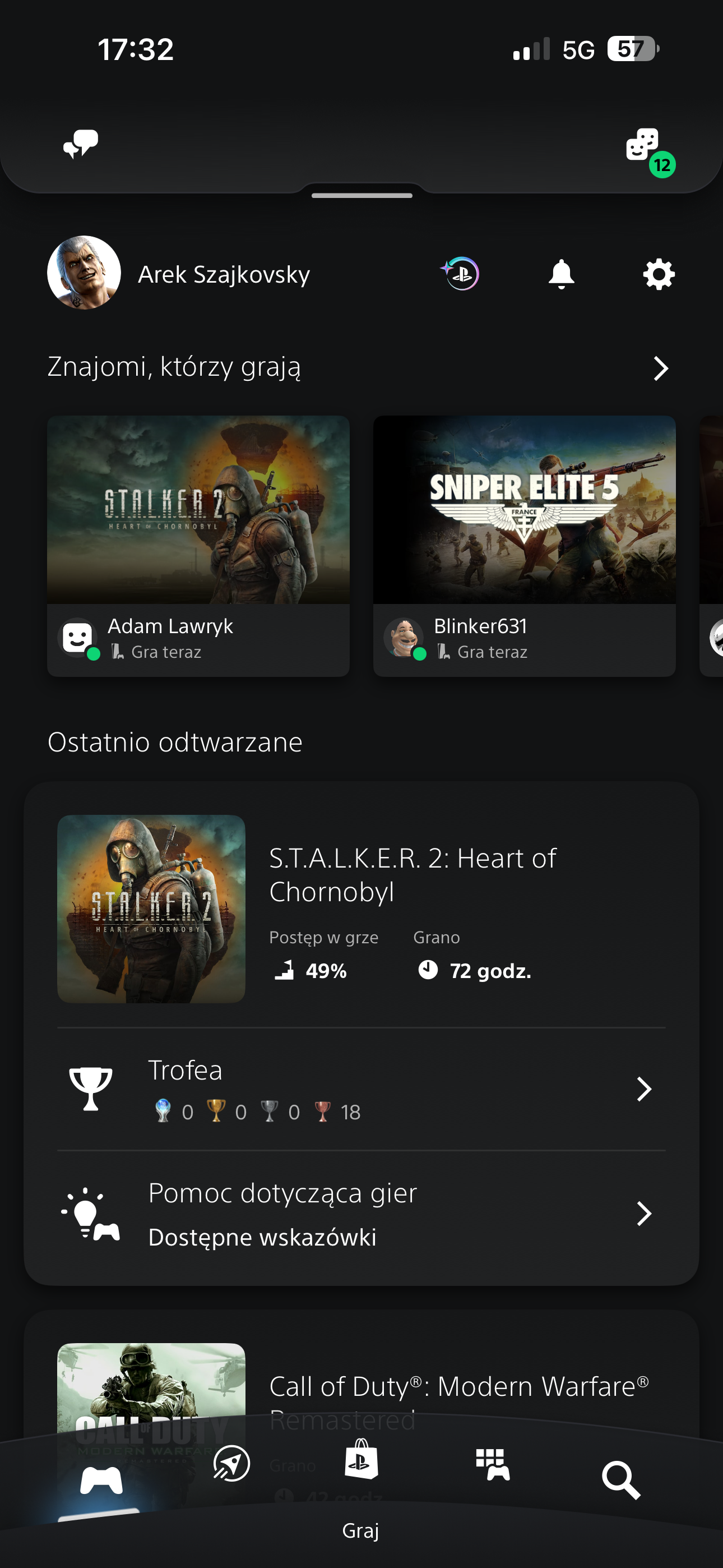Tap the search magnifier icon

(x=621, y=1481)
